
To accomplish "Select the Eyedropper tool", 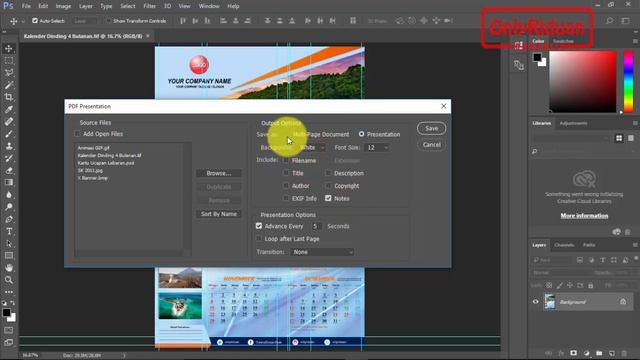I will click(x=9, y=109).
